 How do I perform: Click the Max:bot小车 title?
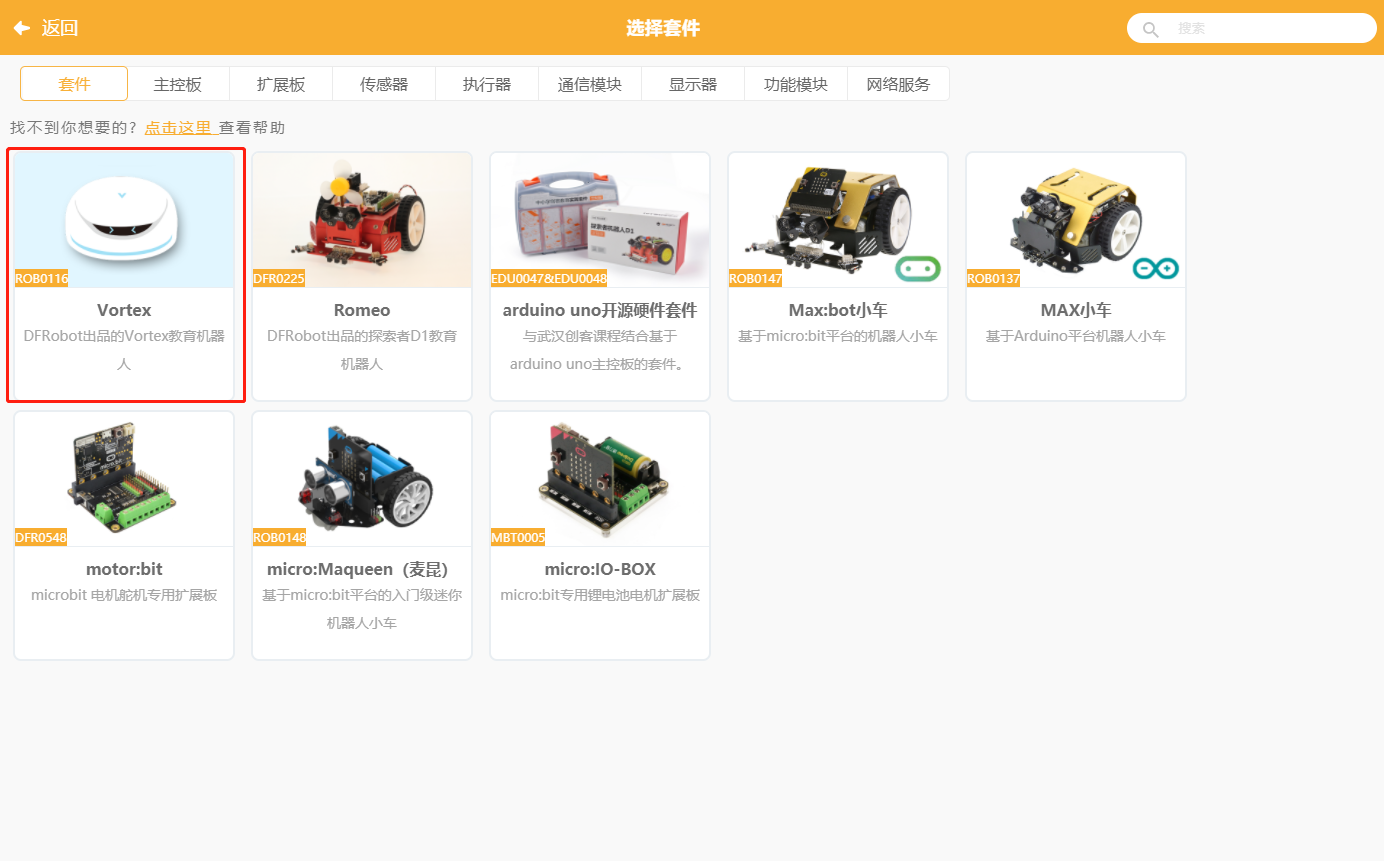pyautogui.click(x=838, y=310)
